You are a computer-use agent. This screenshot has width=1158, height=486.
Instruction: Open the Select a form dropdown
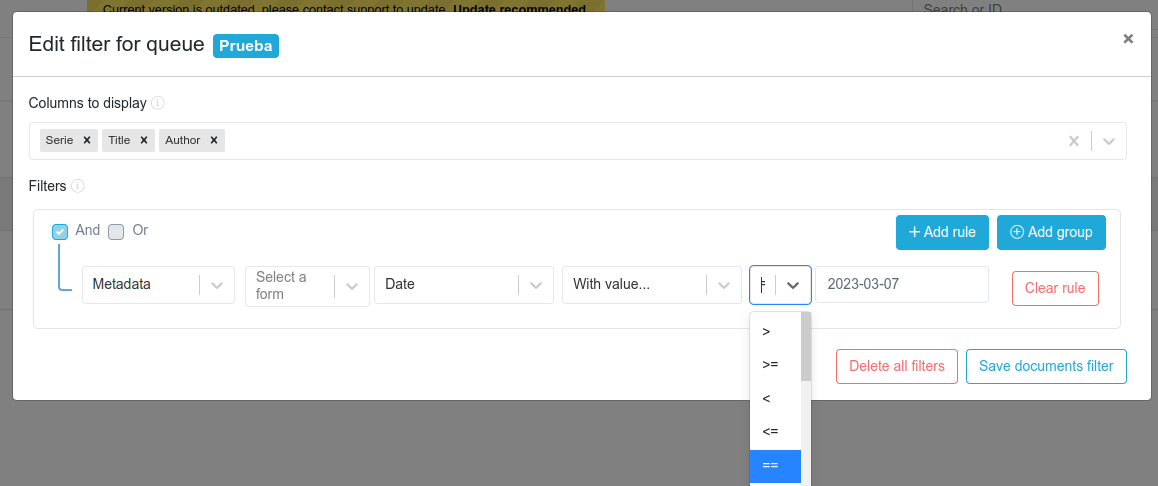pyautogui.click(x=351, y=285)
